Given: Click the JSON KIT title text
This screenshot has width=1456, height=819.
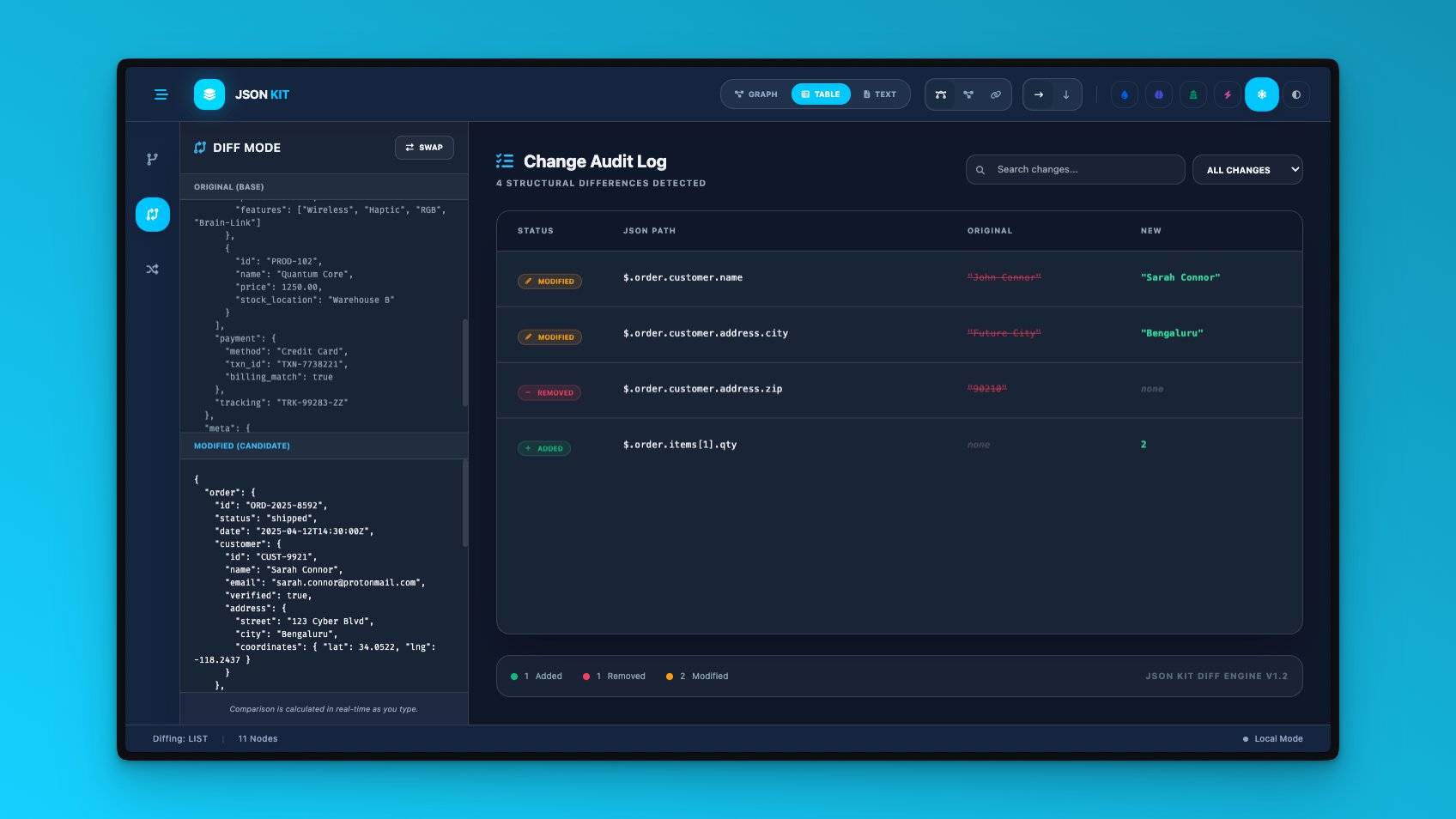Looking at the screenshot, I should click(262, 94).
